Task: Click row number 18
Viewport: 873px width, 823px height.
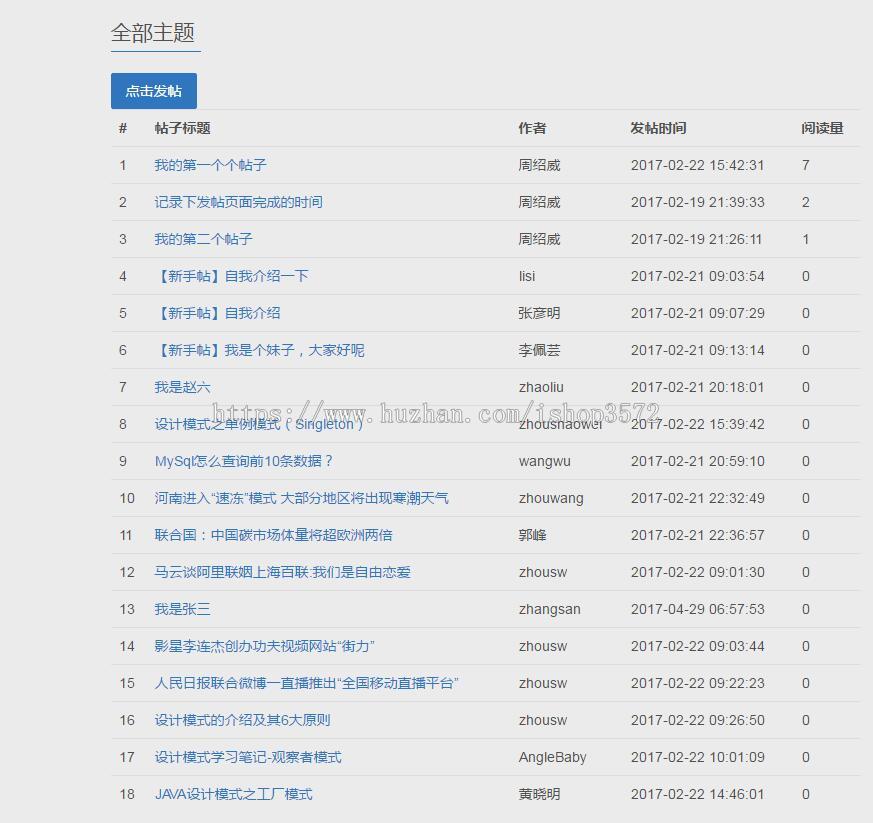Action: (x=127, y=795)
